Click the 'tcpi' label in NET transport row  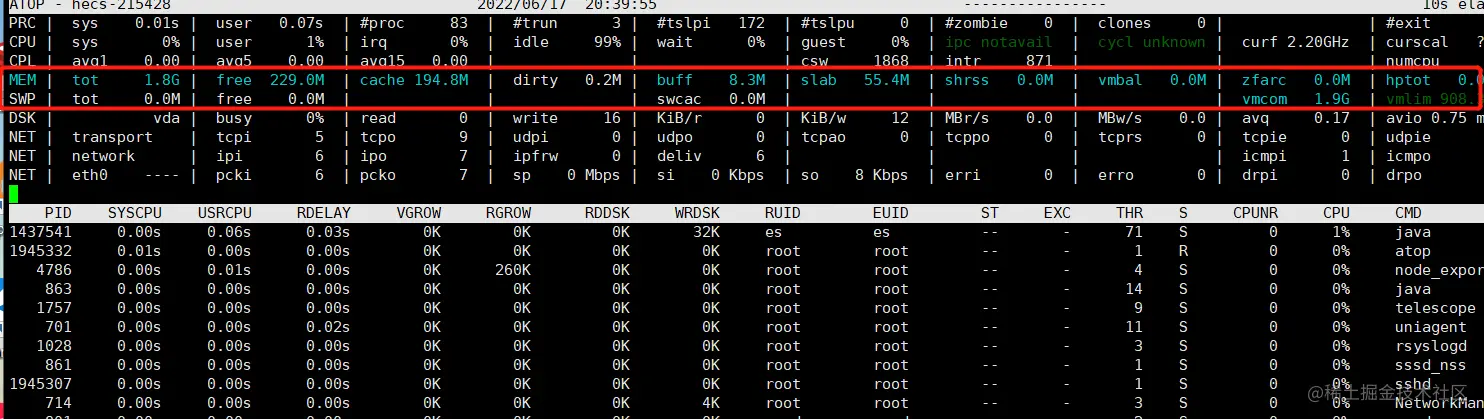pyautogui.click(x=233, y=137)
